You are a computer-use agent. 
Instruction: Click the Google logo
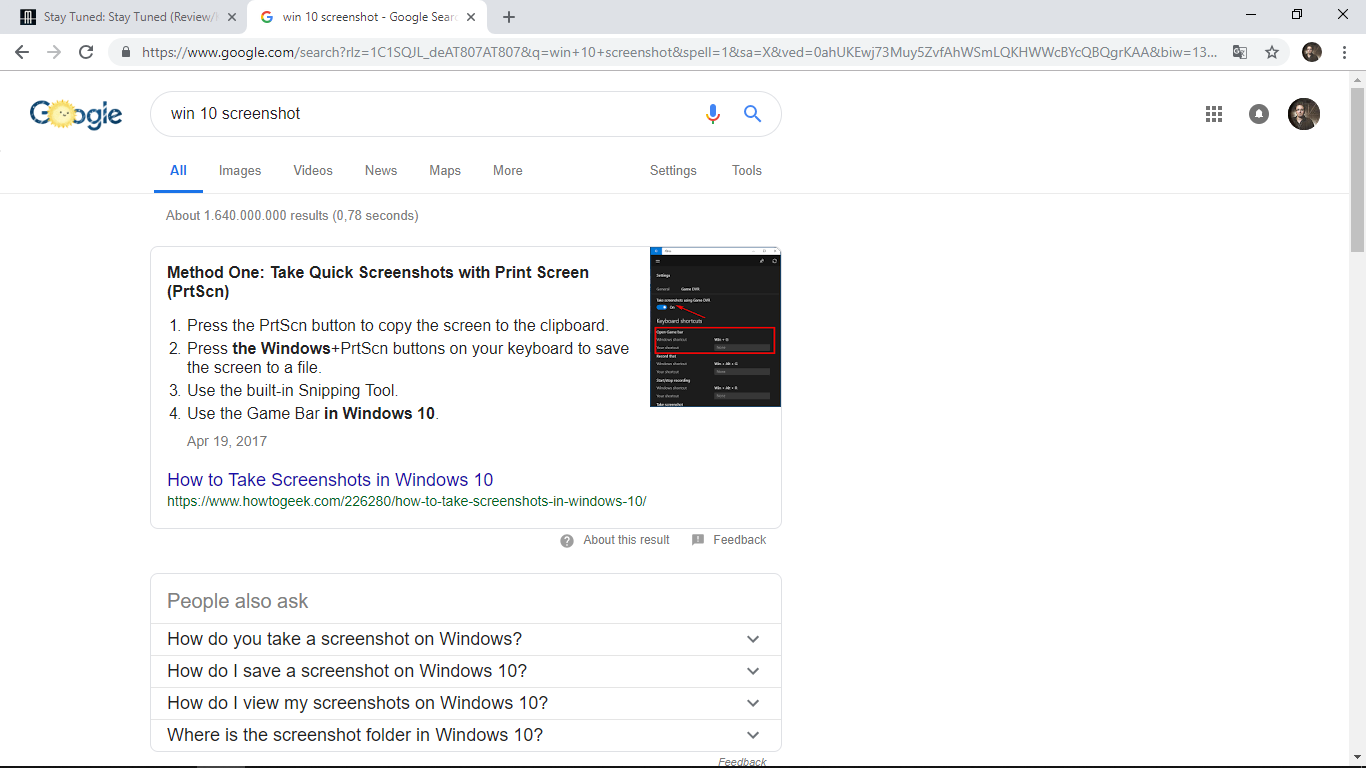click(x=76, y=114)
